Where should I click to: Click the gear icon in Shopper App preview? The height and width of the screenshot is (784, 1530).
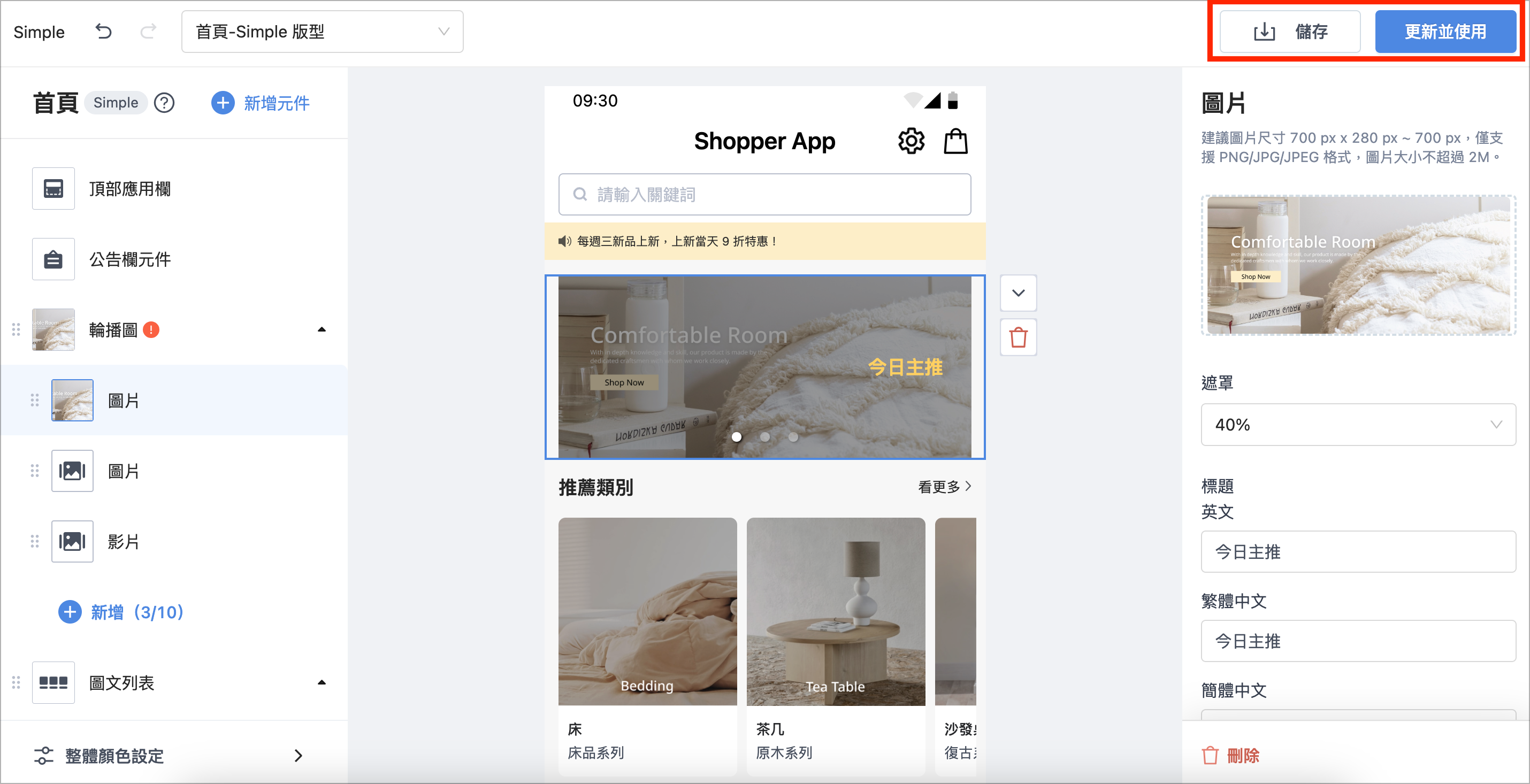pos(911,141)
